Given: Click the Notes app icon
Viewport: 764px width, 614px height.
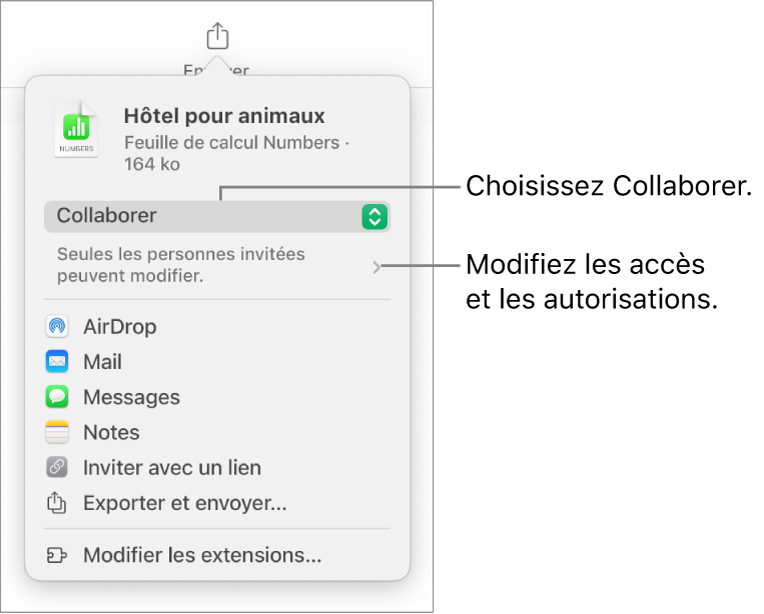Looking at the screenshot, I should coord(57,432).
